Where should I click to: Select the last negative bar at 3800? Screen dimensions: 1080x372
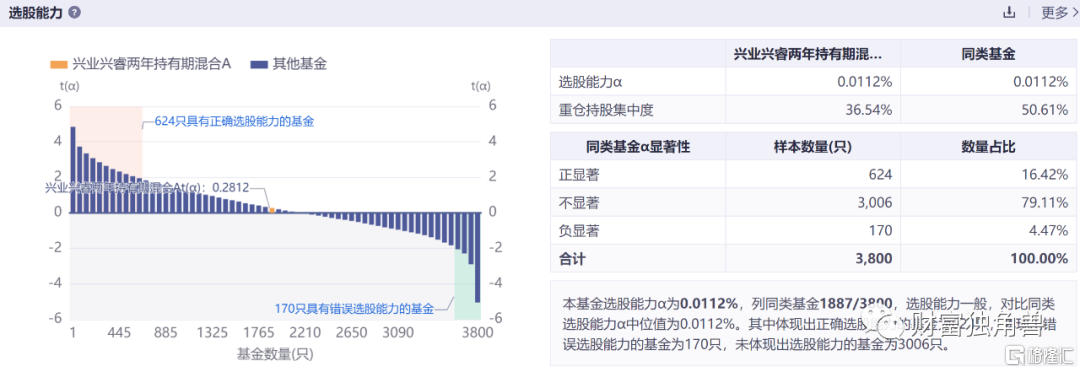click(x=477, y=257)
